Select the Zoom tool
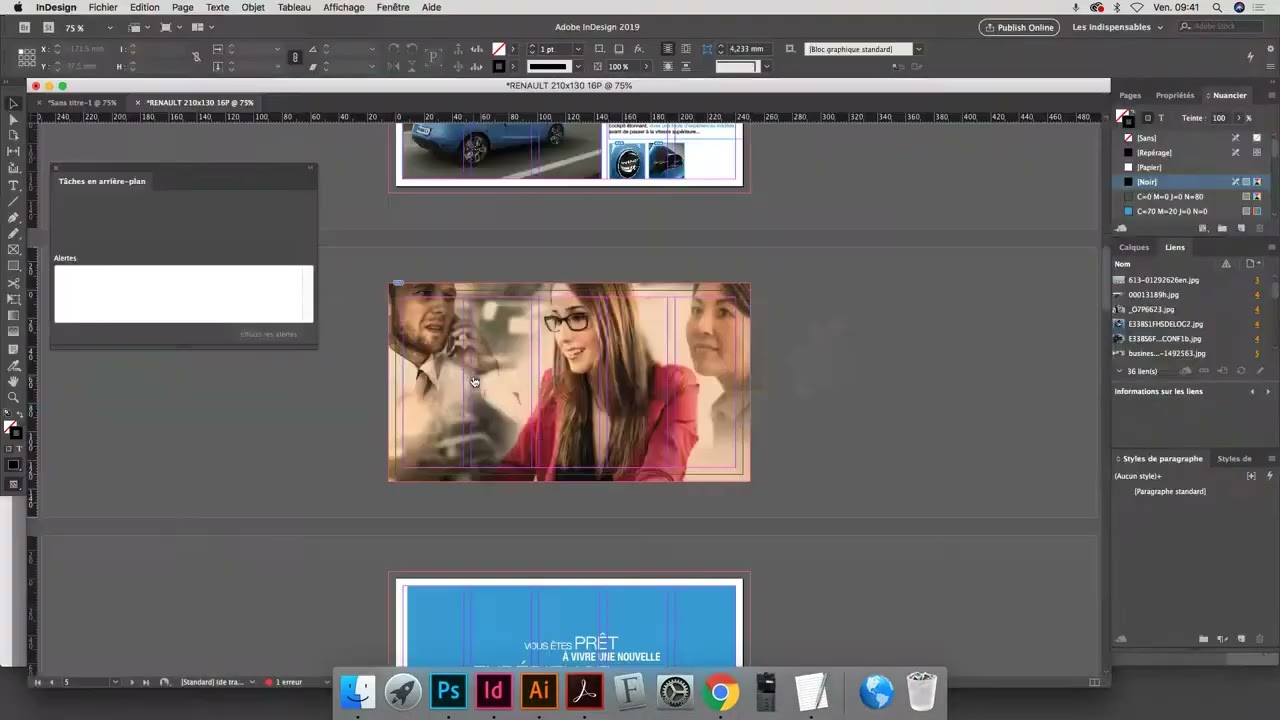 coord(13,398)
